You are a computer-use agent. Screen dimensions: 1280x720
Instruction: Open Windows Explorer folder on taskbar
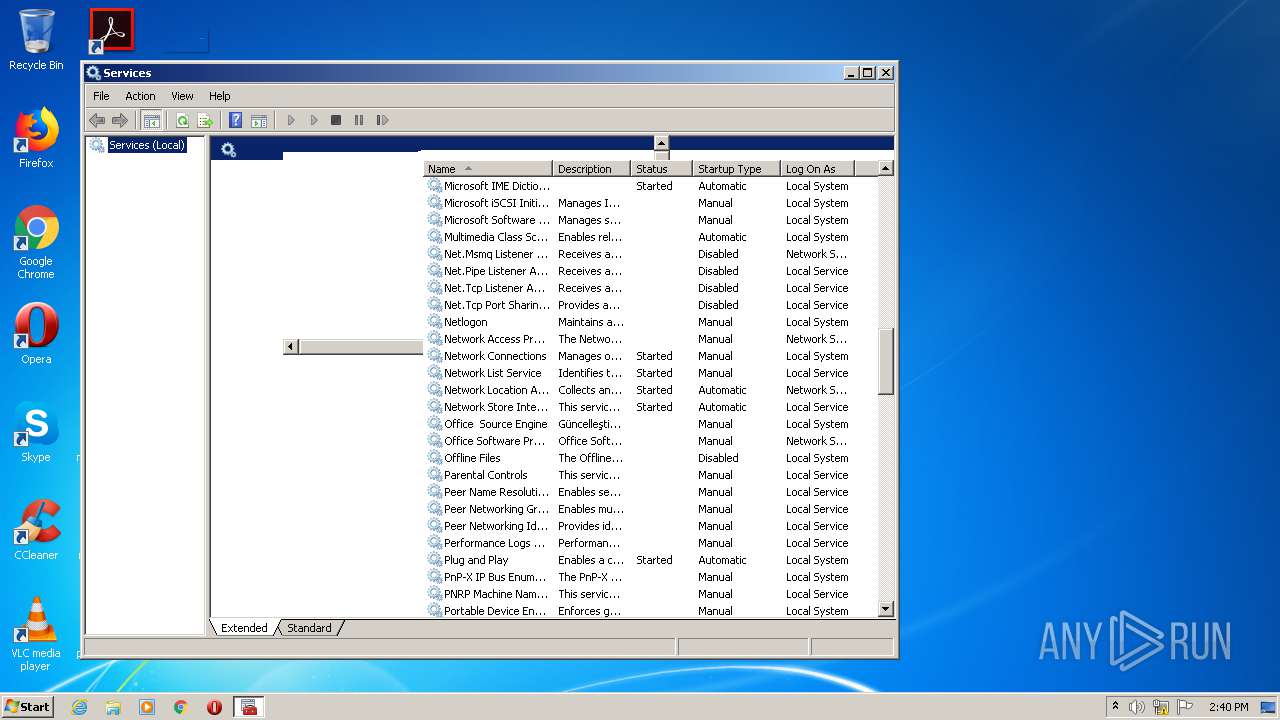[x=113, y=707]
